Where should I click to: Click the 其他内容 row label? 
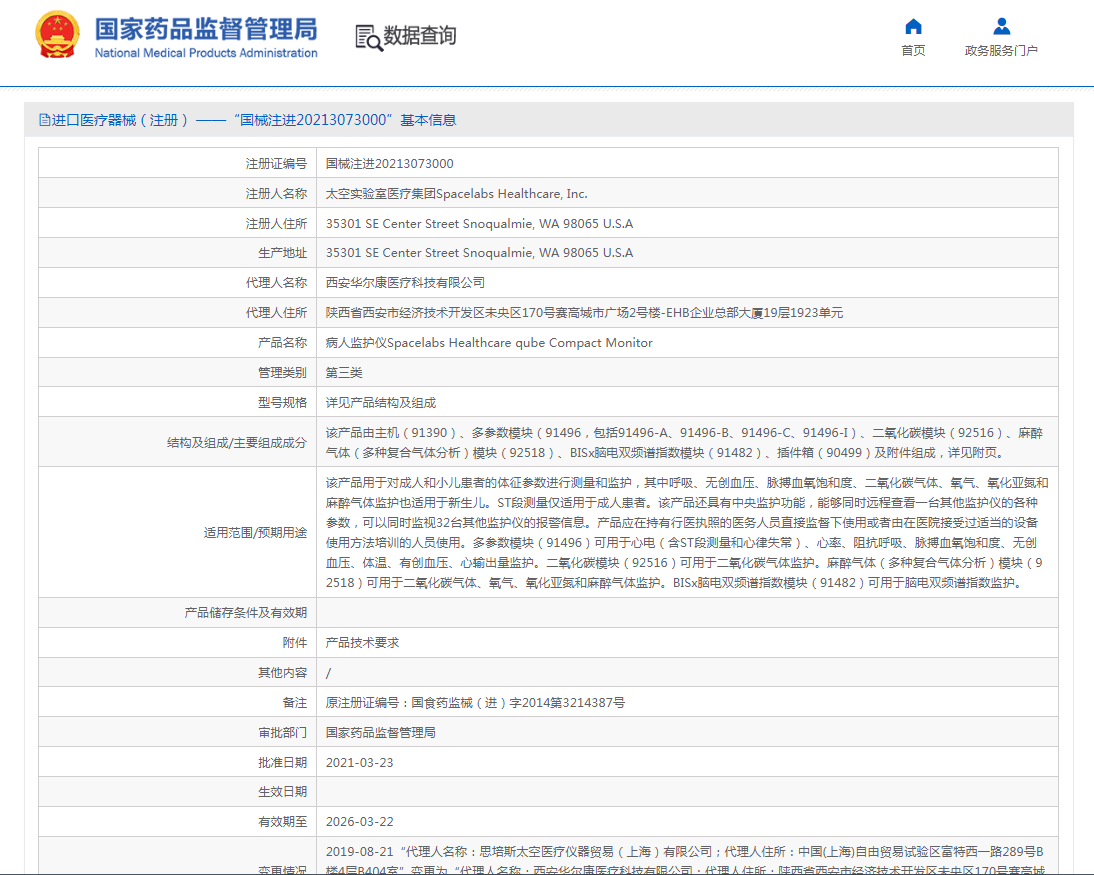[283, 673]
